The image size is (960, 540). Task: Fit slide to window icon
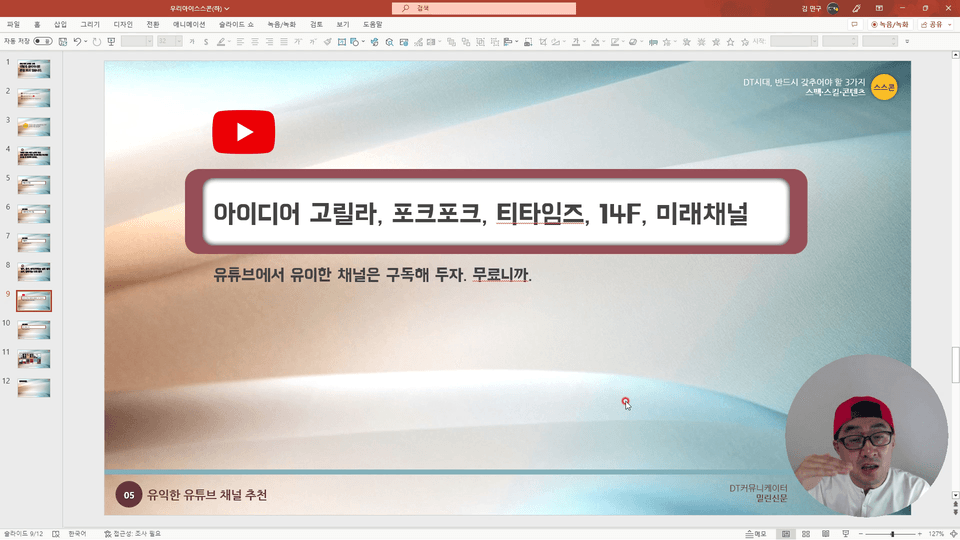[x=953, y=534]
